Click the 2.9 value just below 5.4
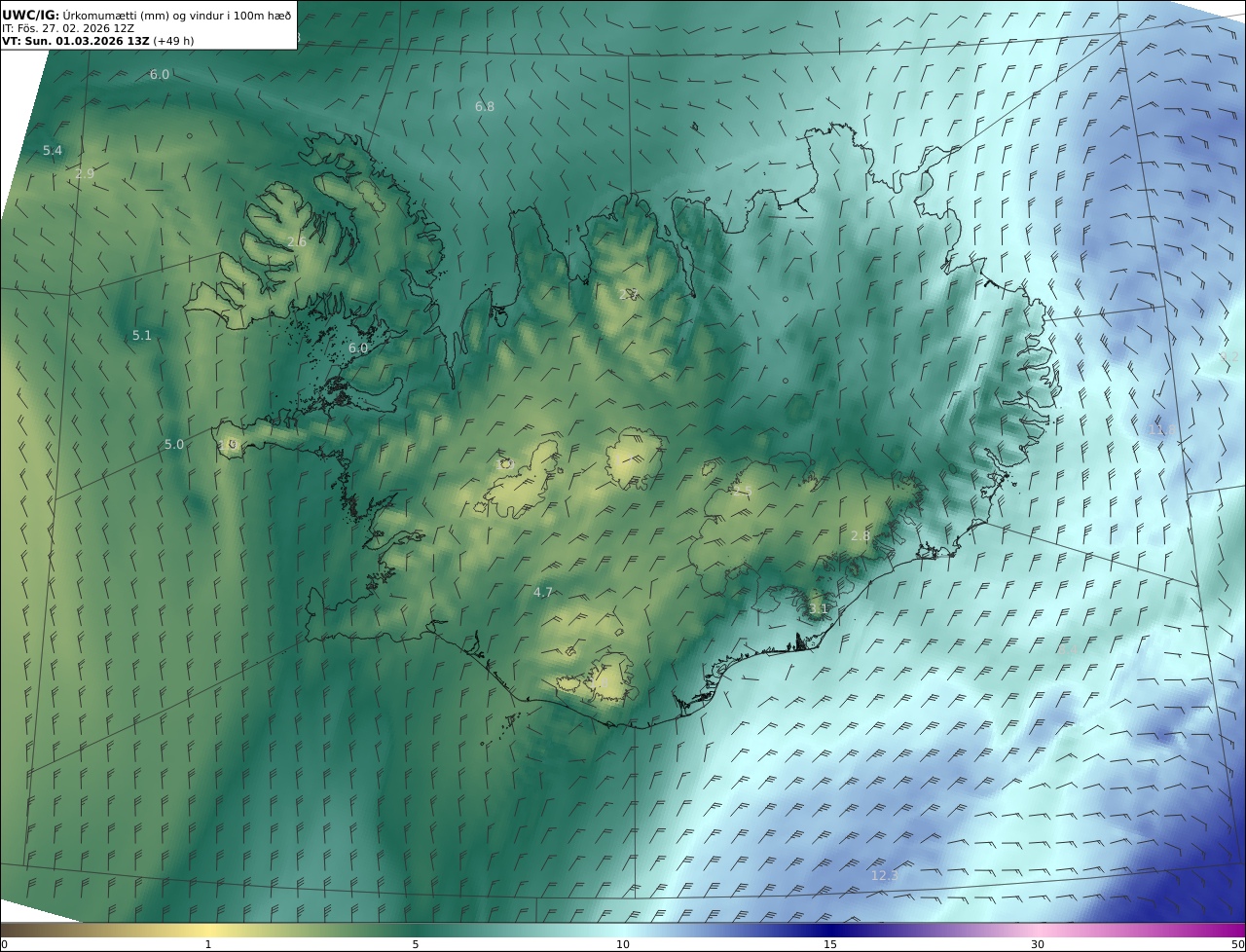The image size is (1246, 952). [x=85, y=173]
